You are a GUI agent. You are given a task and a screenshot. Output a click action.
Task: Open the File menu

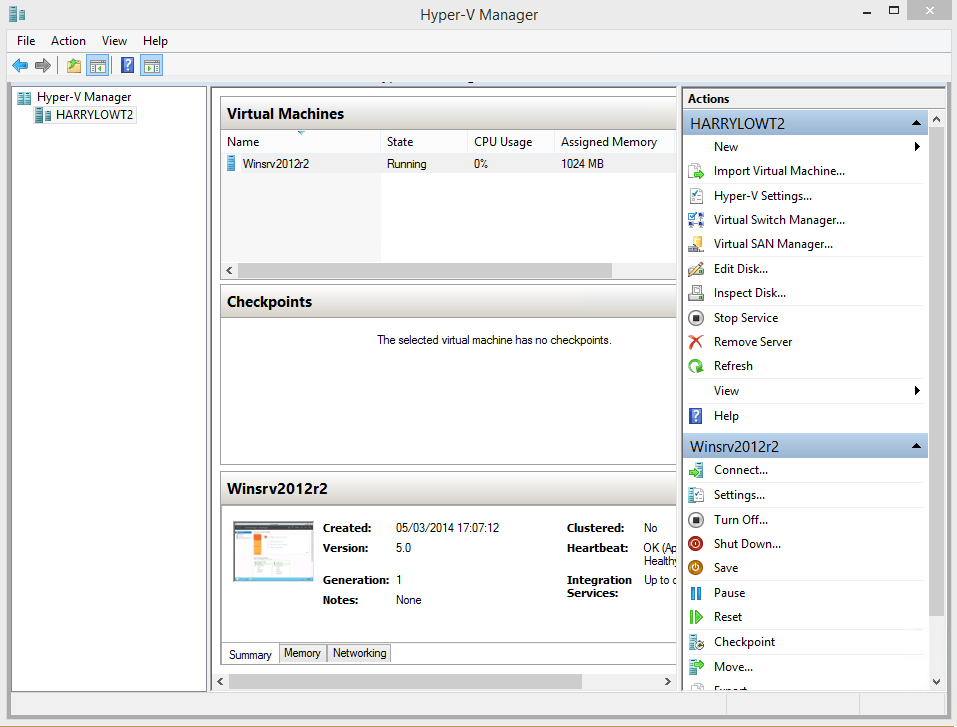click(x=26, y=41)
